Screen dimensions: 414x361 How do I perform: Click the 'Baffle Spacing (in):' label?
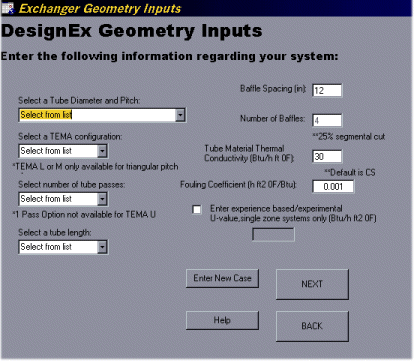pos(273,89)
